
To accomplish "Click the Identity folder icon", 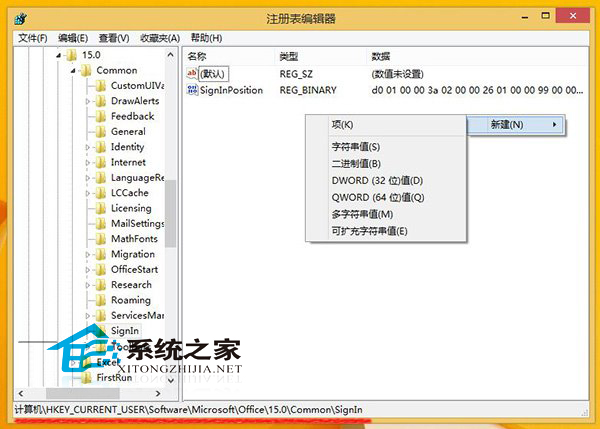I will click(100, 147).
